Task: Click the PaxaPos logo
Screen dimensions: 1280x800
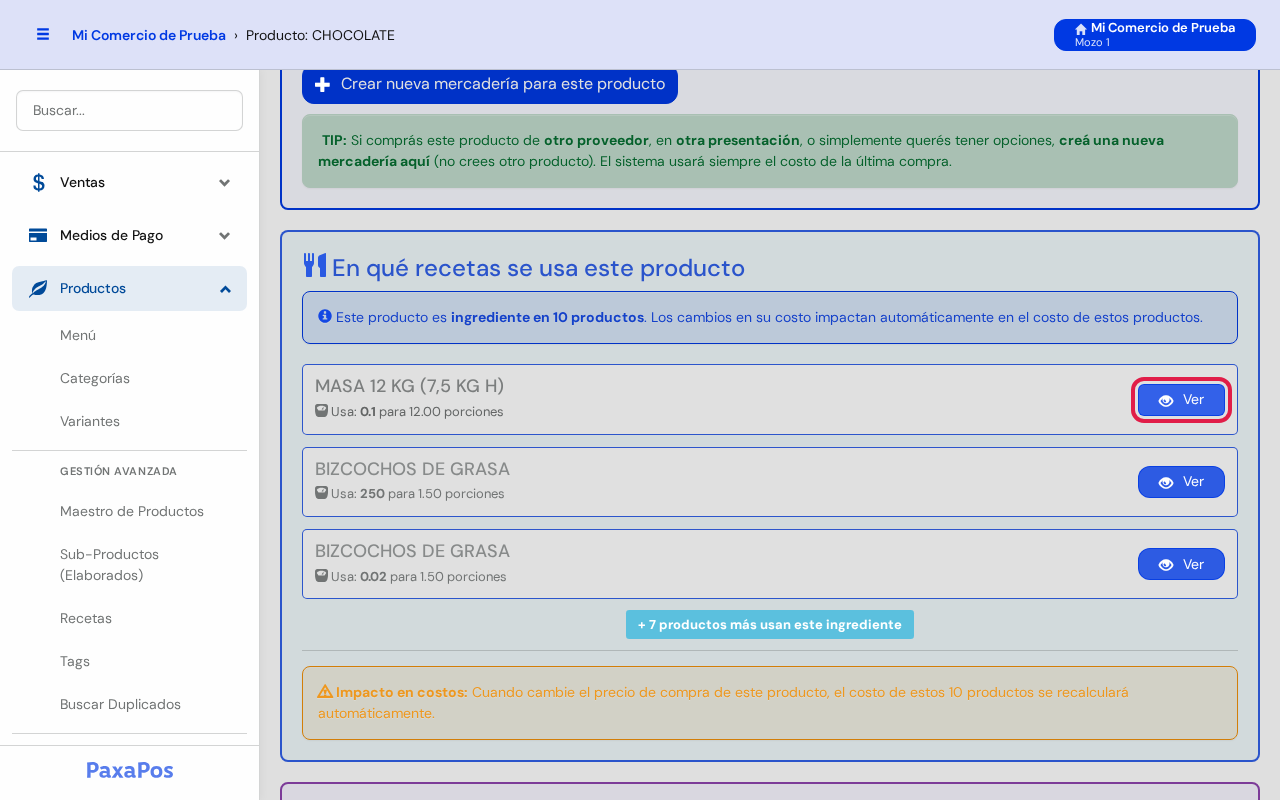Action: [129, 770]
